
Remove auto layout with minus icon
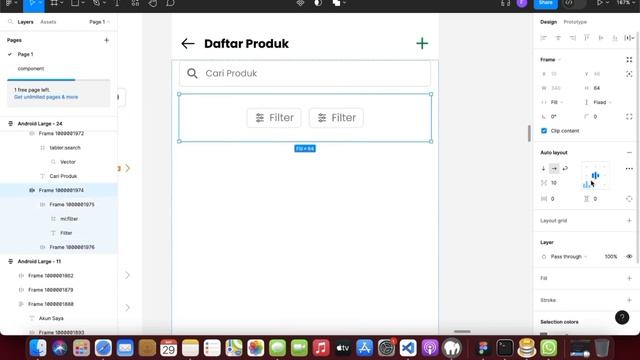[629, 153]
